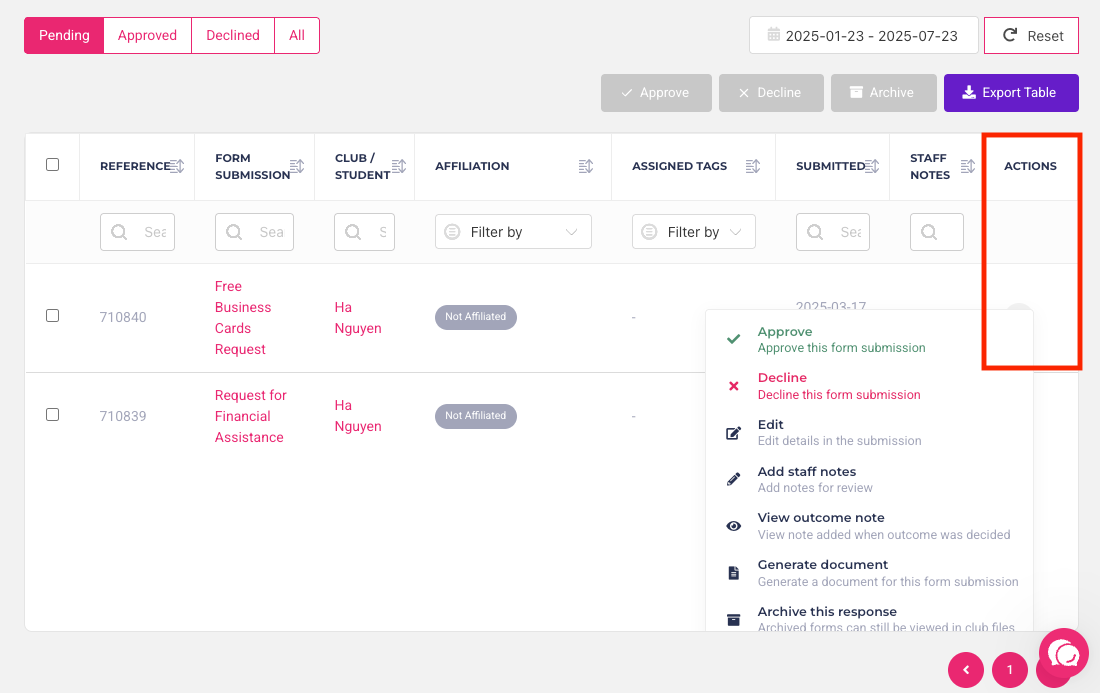This screenshot has width=1100, height=693.
Task: Open Ha Nguyen link in row 710839
Action: click(358, 416)
